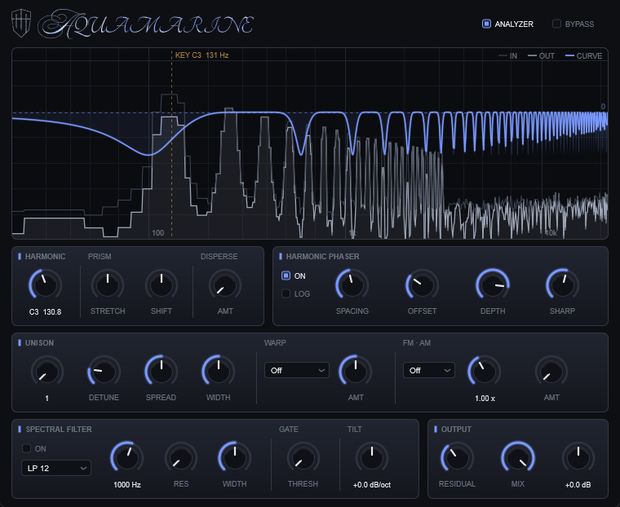Click the FM ratio 1.00 x knob
The height and width of the screenshot is (507, 620).
coord(484,372)
